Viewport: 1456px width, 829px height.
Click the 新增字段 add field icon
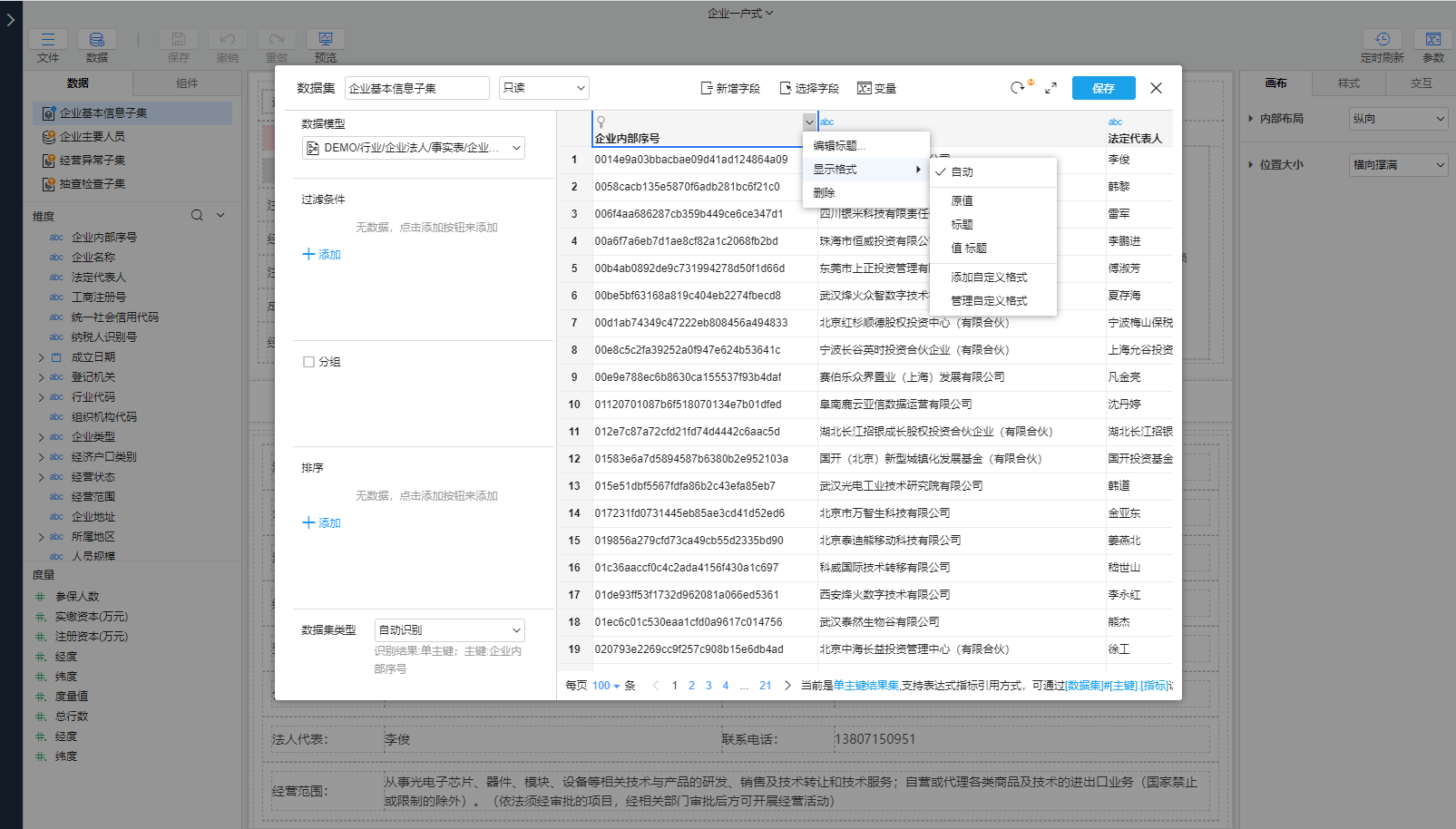(x=707, y=88)
